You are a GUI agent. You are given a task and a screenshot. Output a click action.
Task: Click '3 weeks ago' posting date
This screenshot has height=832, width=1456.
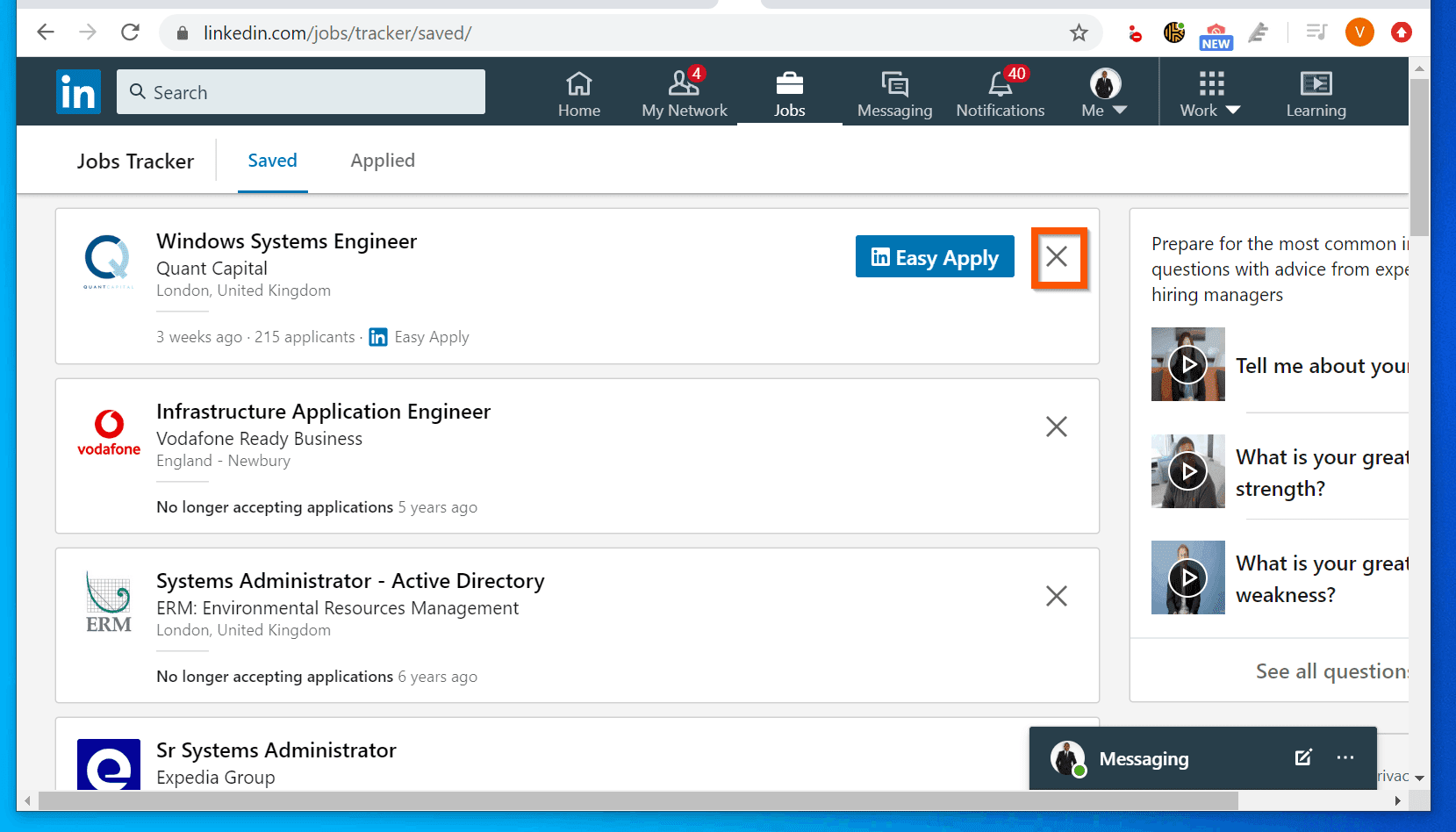point(199,337)
